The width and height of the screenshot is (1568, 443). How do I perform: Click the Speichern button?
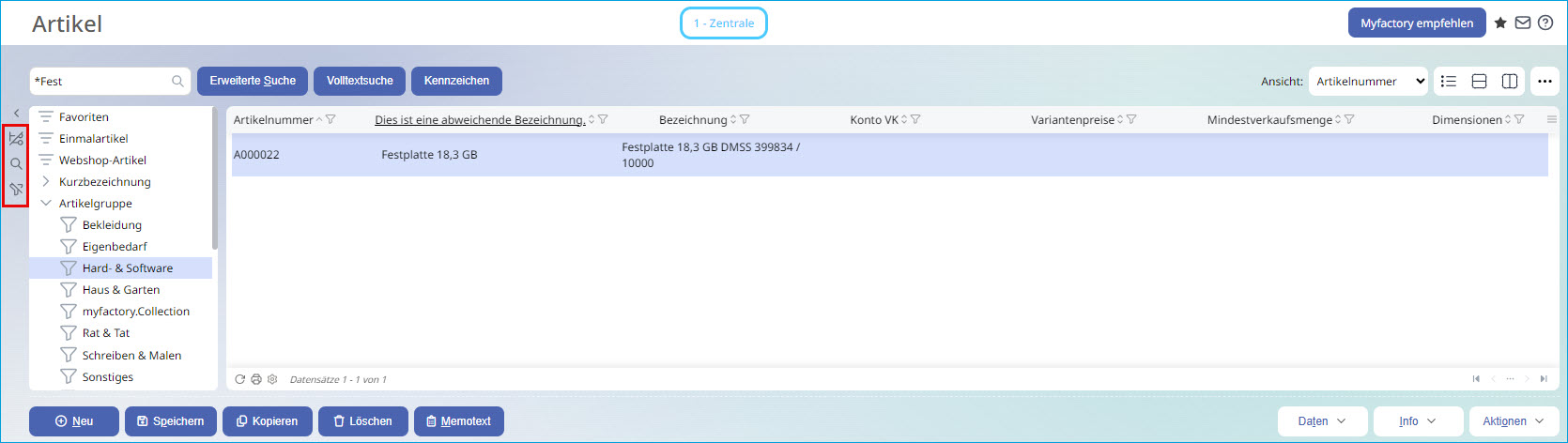(170, 421)
